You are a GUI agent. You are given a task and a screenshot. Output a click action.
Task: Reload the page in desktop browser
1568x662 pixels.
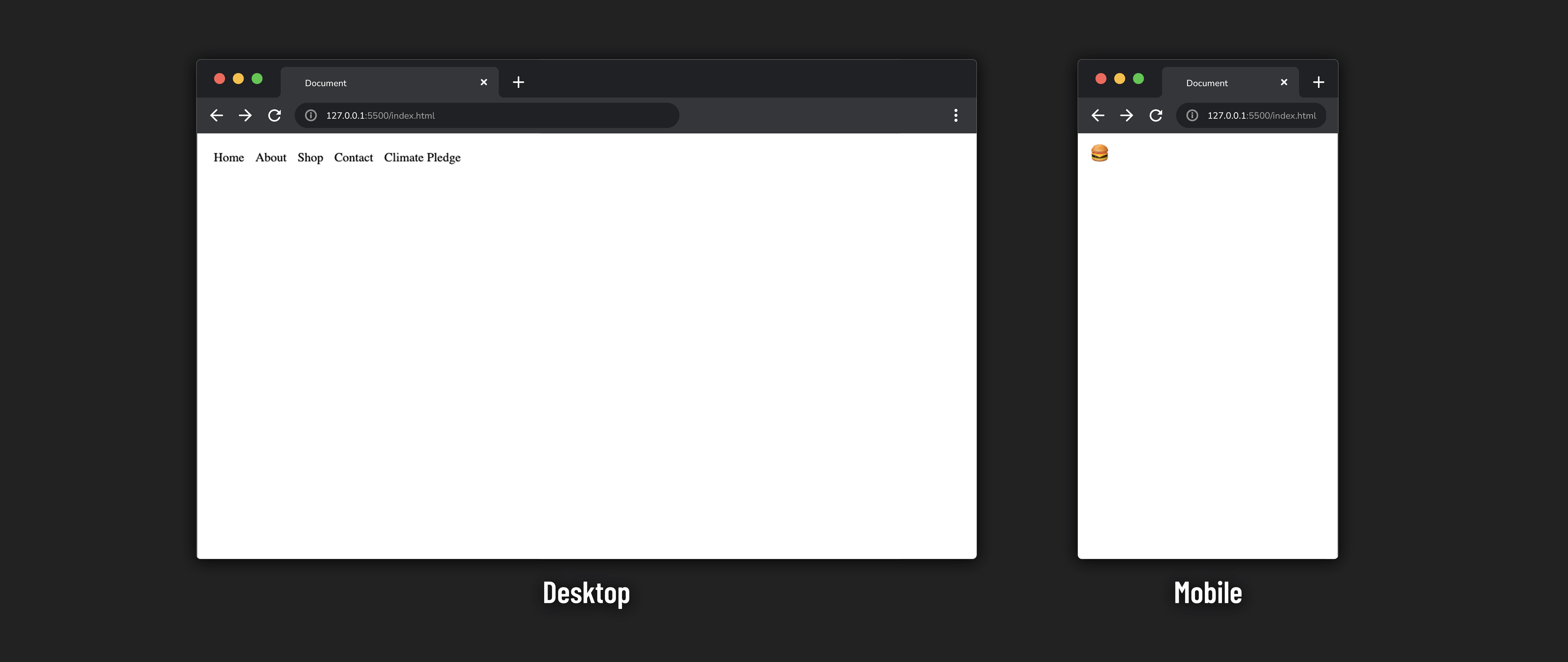click(274, 116)
